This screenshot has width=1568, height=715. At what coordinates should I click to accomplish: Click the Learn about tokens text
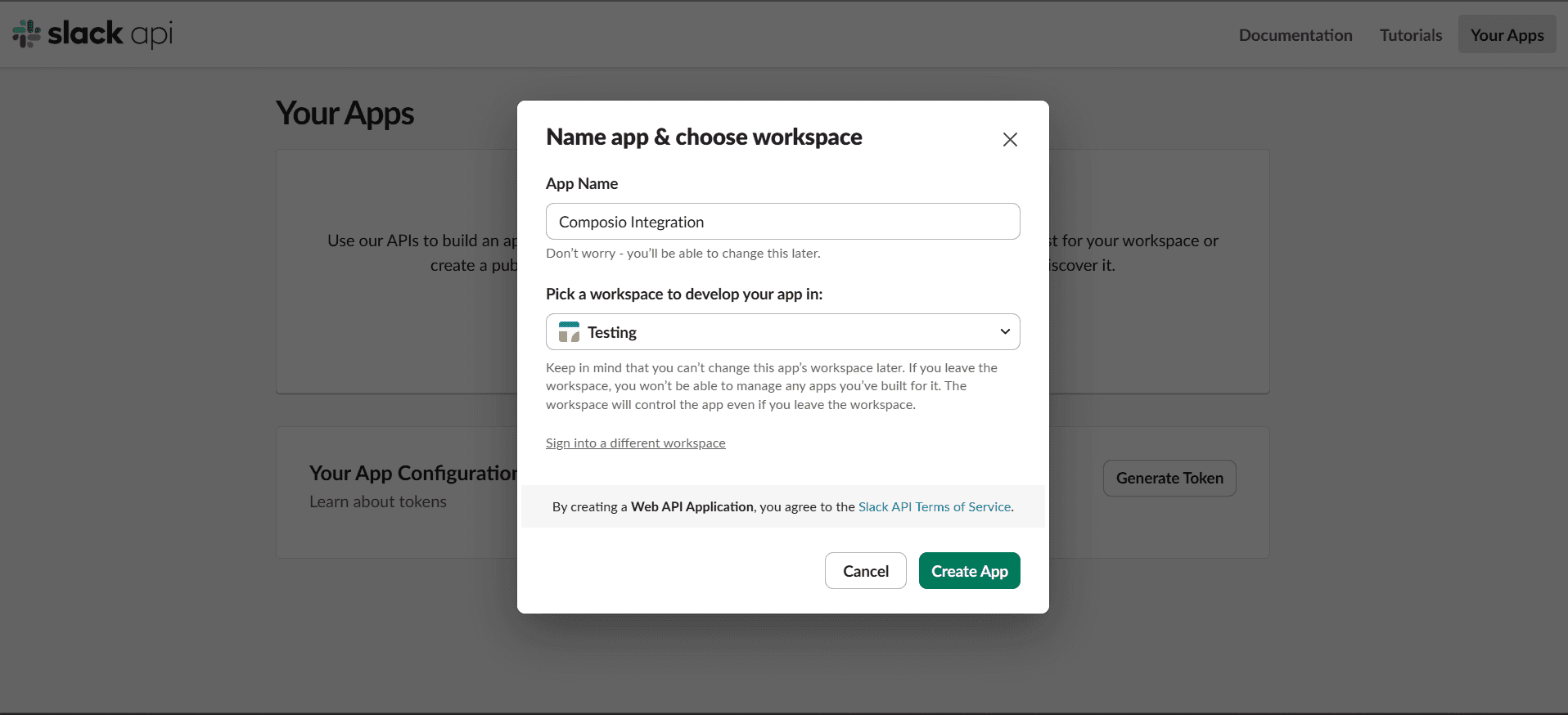pyautogui.click(x=378, y=501)
